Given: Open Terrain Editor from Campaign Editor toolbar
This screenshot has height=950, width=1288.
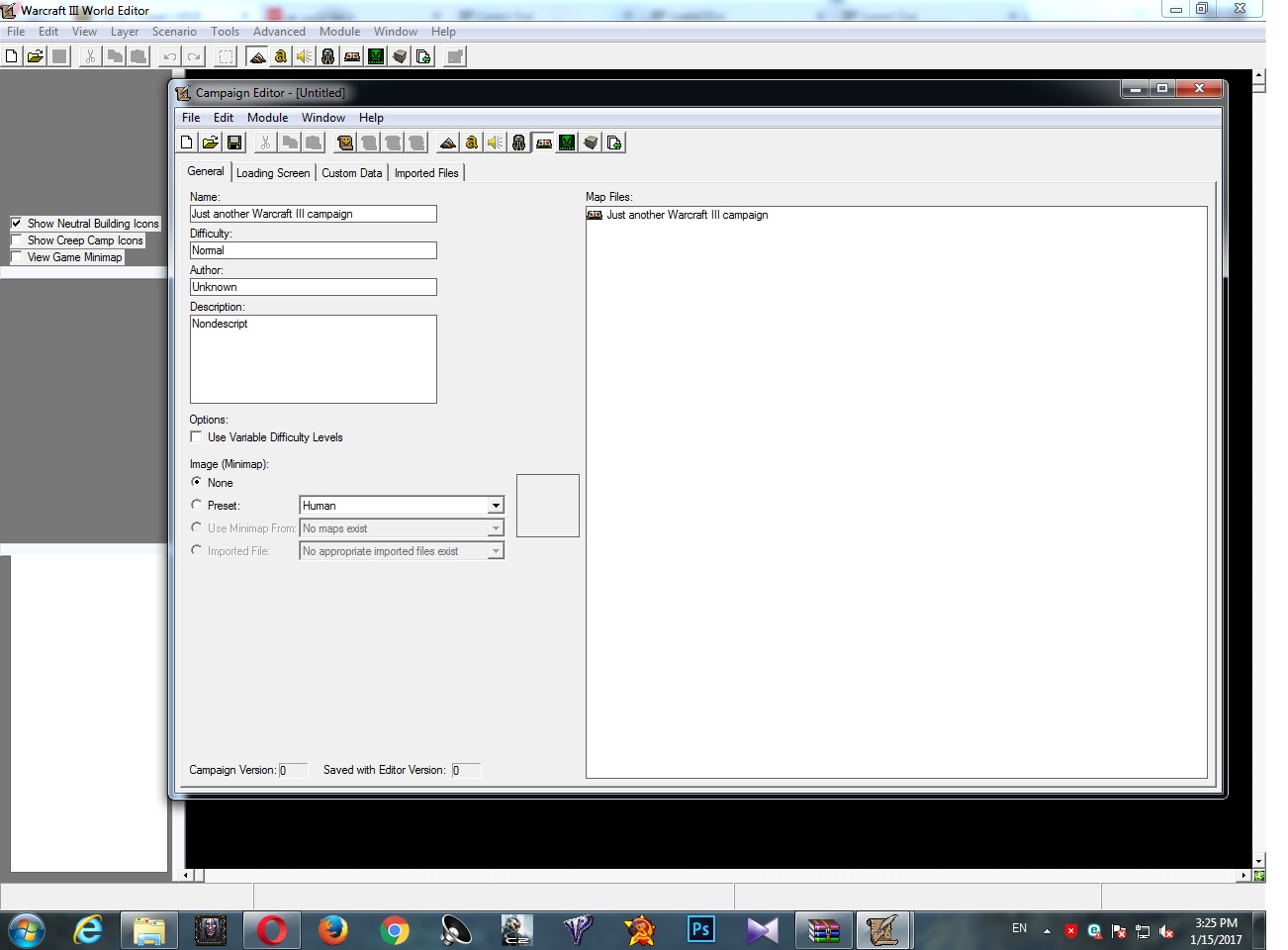Looking at the screenshot, I should (448, 142).
